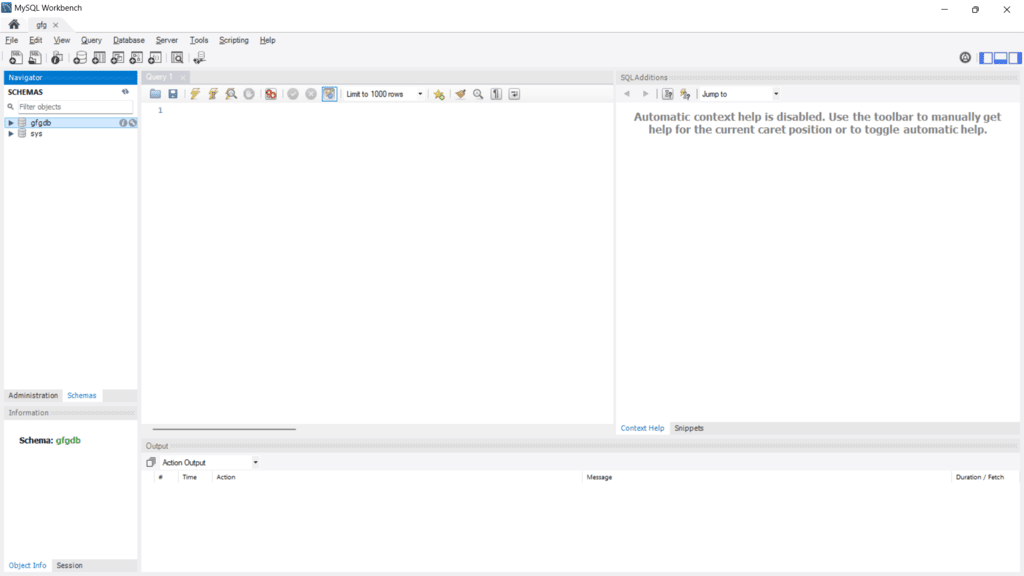Open find panel with magnifier icon
This screenshot has width=1024, height=576.
click(478, 94)
